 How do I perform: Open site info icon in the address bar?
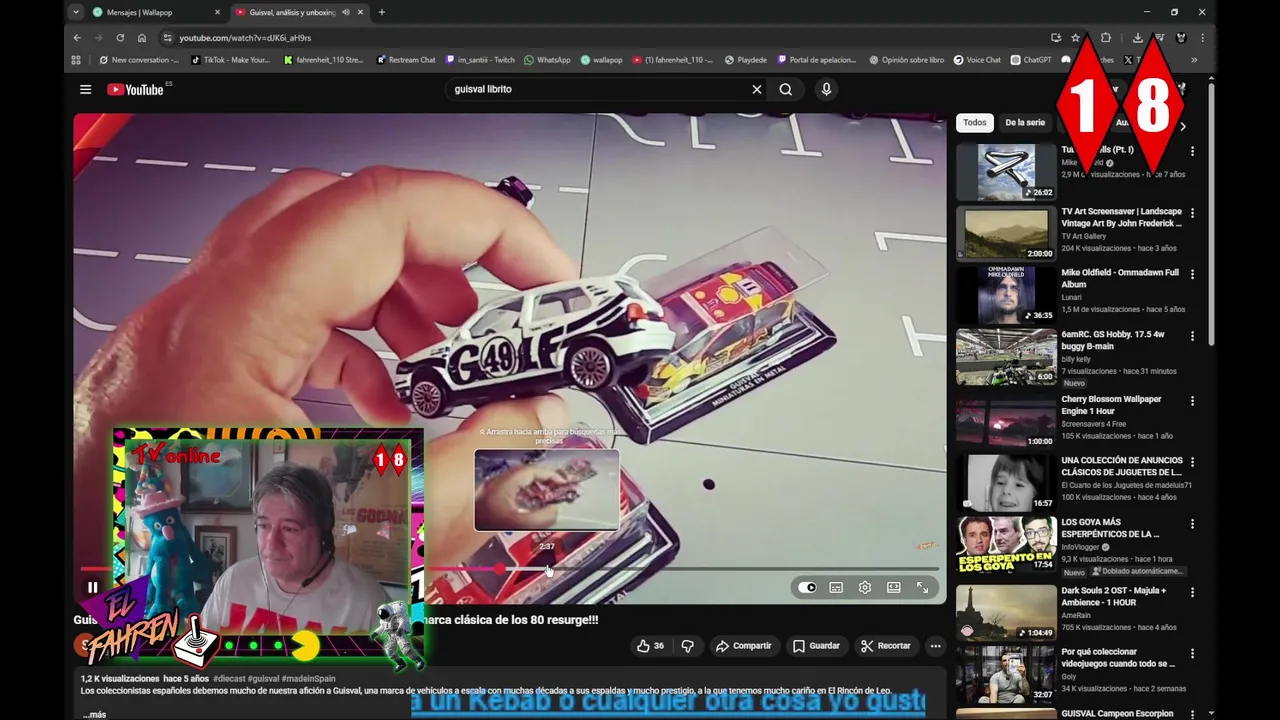(x=167, y=38)
